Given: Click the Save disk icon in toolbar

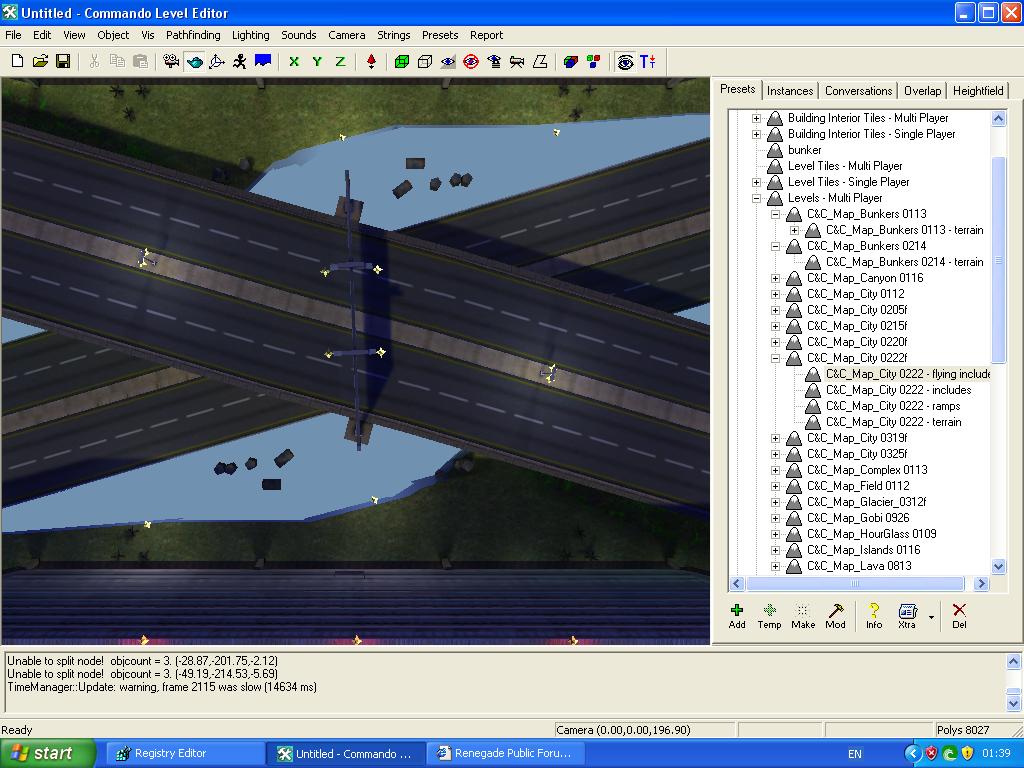Looking at the screenshot, I should pos(62,62).
